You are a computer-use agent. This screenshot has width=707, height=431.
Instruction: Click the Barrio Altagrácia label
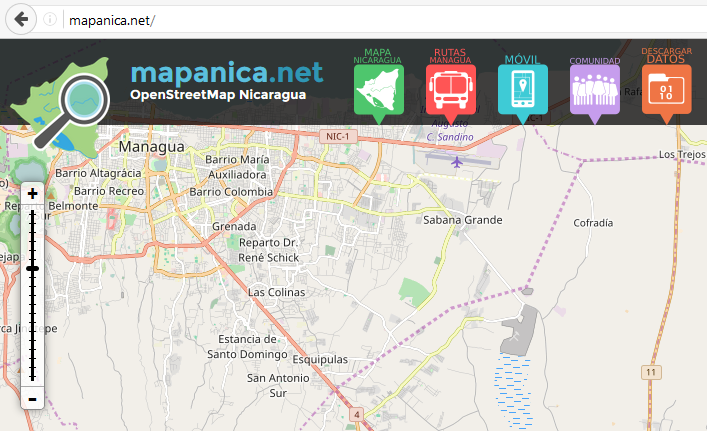98,173
